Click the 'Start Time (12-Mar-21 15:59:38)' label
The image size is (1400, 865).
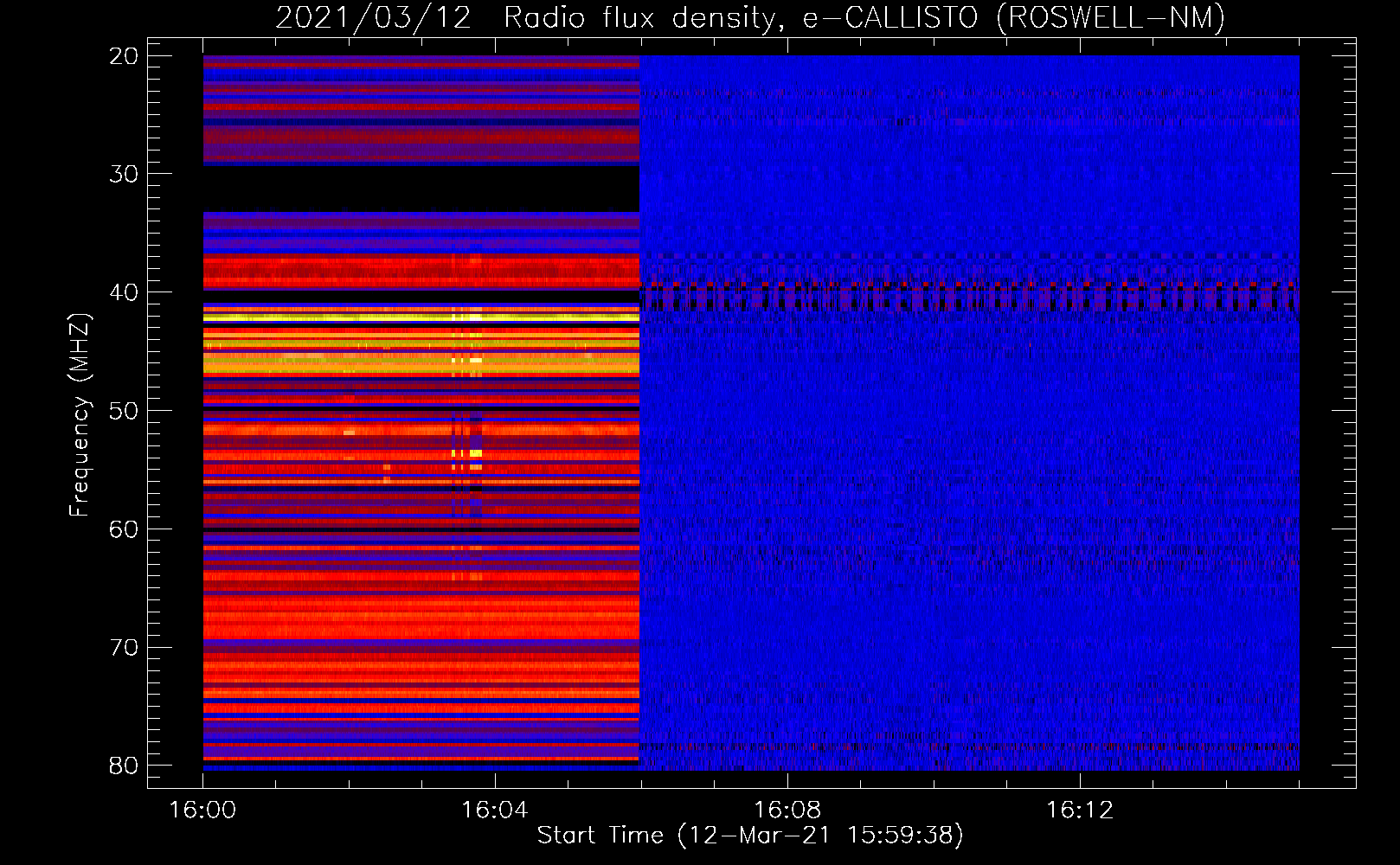pyautogui.click(x=750, y=836)
